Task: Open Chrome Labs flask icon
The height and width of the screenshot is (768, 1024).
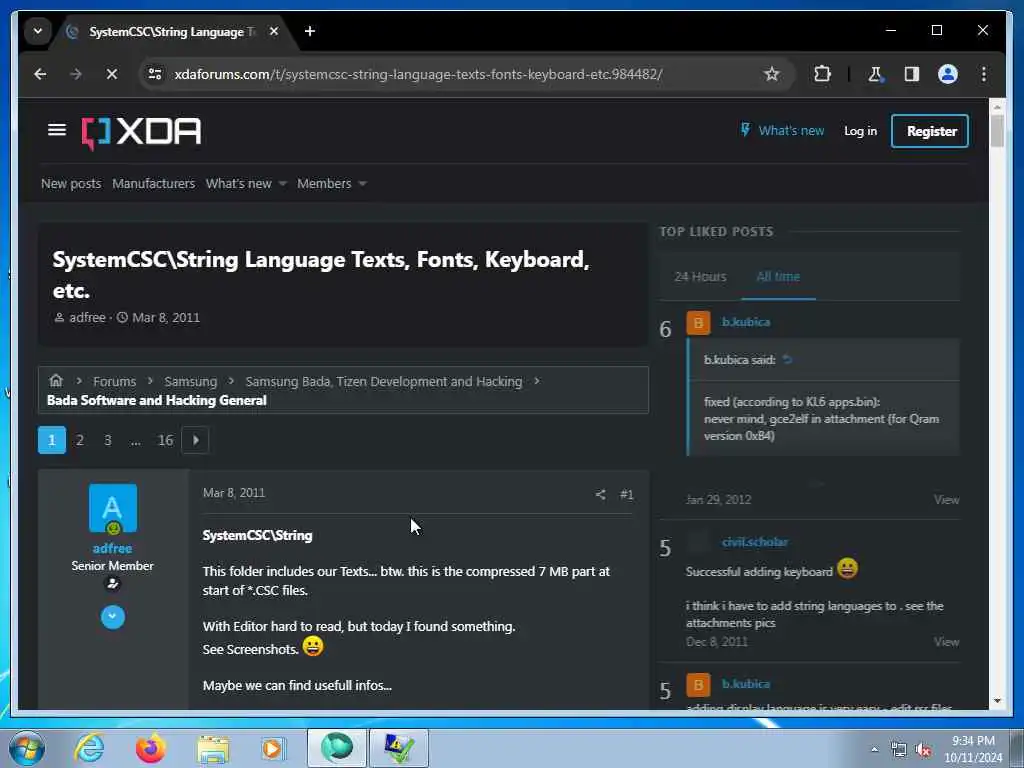Action: pos(875,74)
